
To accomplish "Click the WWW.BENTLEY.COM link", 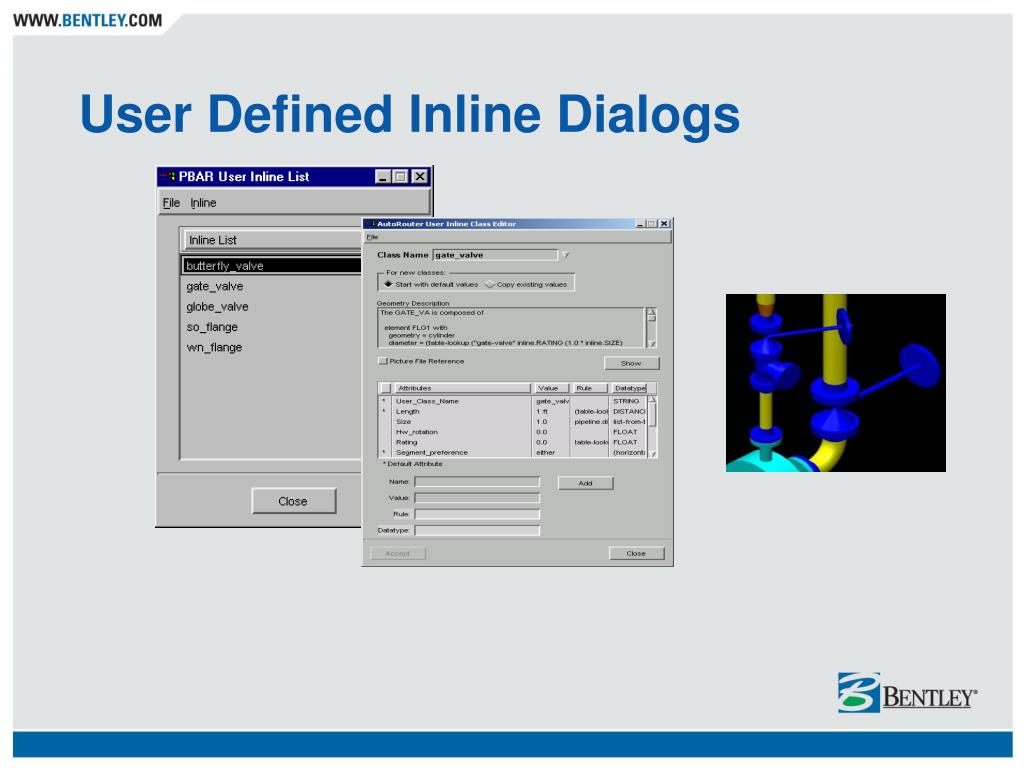I will pyautogui.click(x=88, y=20).
